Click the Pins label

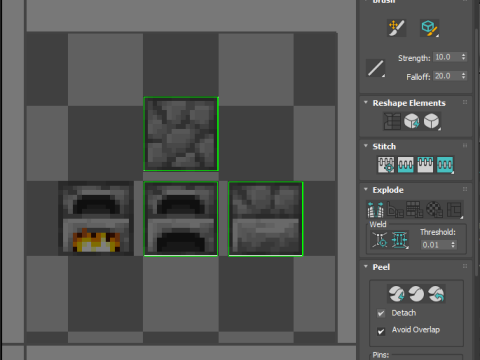[381, 355]
